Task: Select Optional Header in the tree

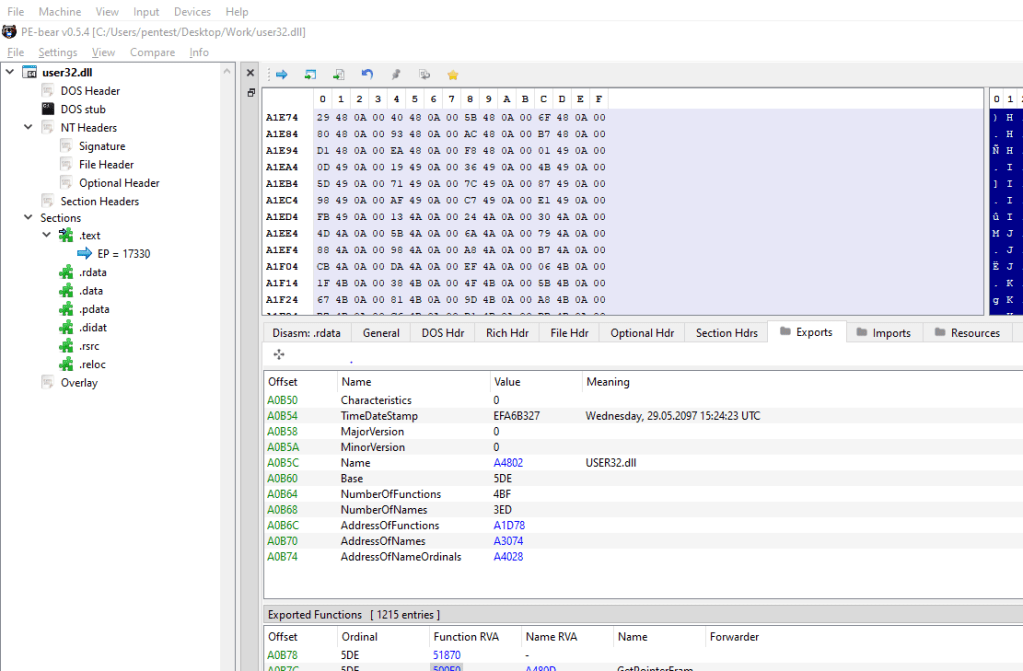Action: point(119,183)
